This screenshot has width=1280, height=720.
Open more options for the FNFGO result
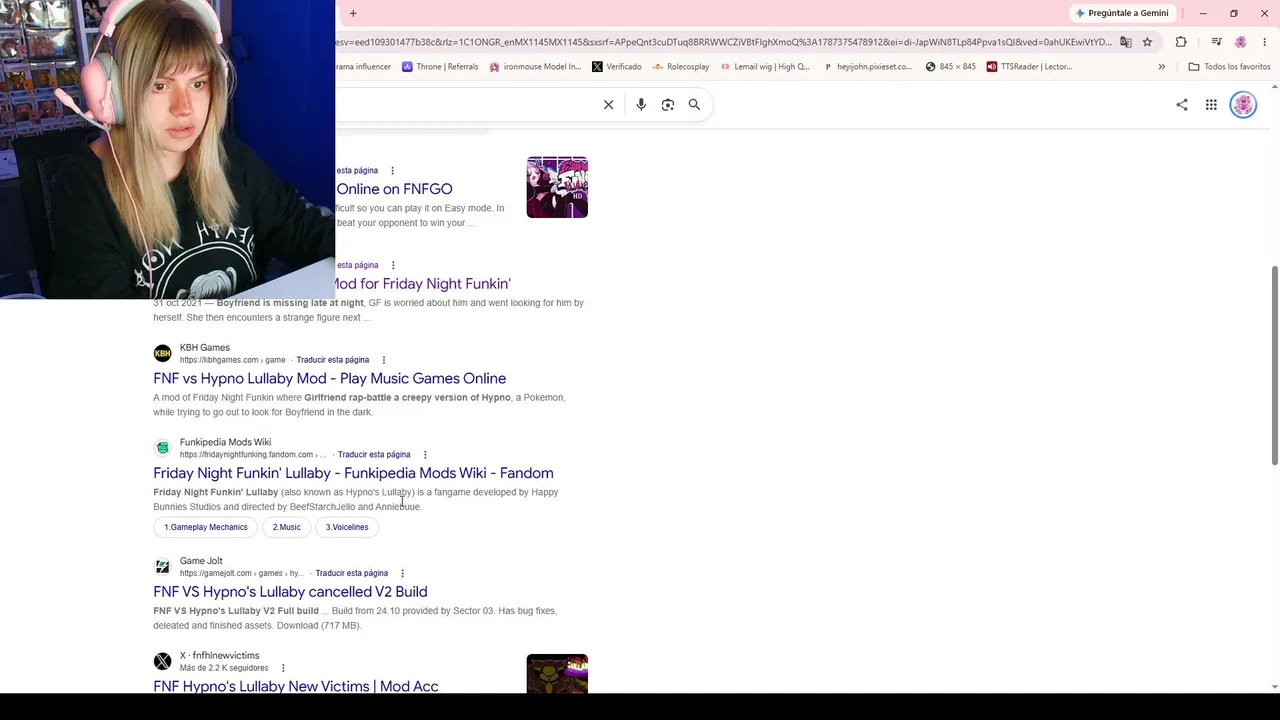pyautogui.click(x=392, y=171)
